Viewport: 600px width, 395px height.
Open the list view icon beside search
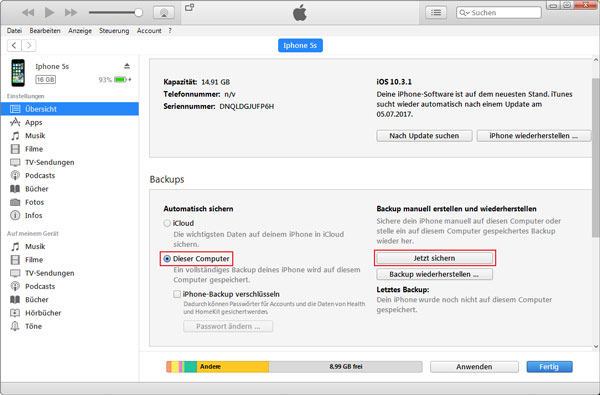click(x=436, y=13)
